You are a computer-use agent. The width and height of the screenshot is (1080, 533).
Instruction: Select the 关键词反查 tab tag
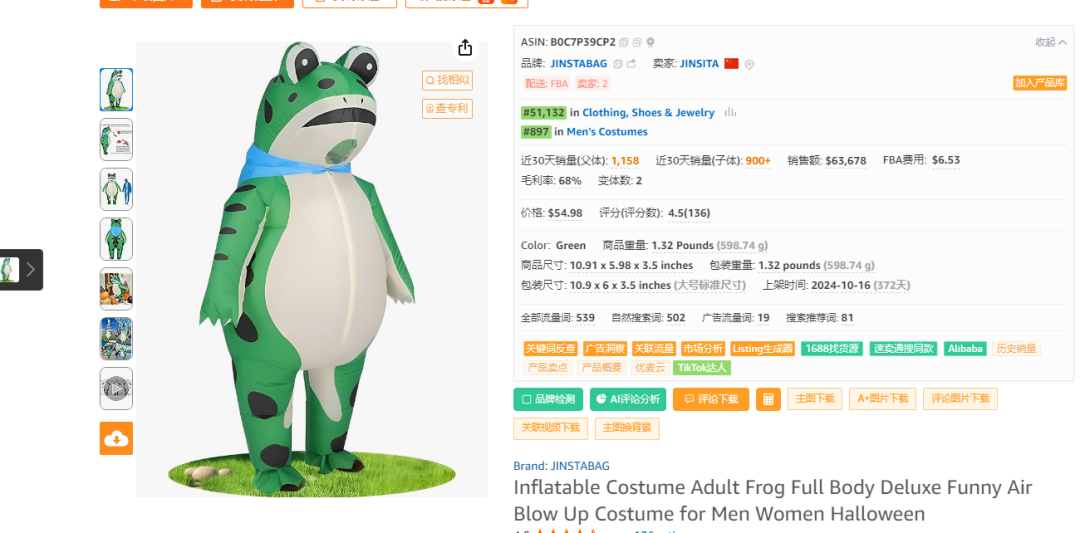point(550,348)
